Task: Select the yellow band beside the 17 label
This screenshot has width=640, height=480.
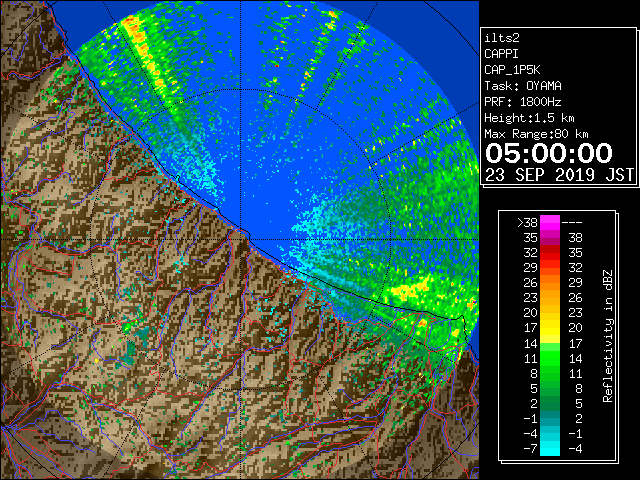Action: (550, 328)
